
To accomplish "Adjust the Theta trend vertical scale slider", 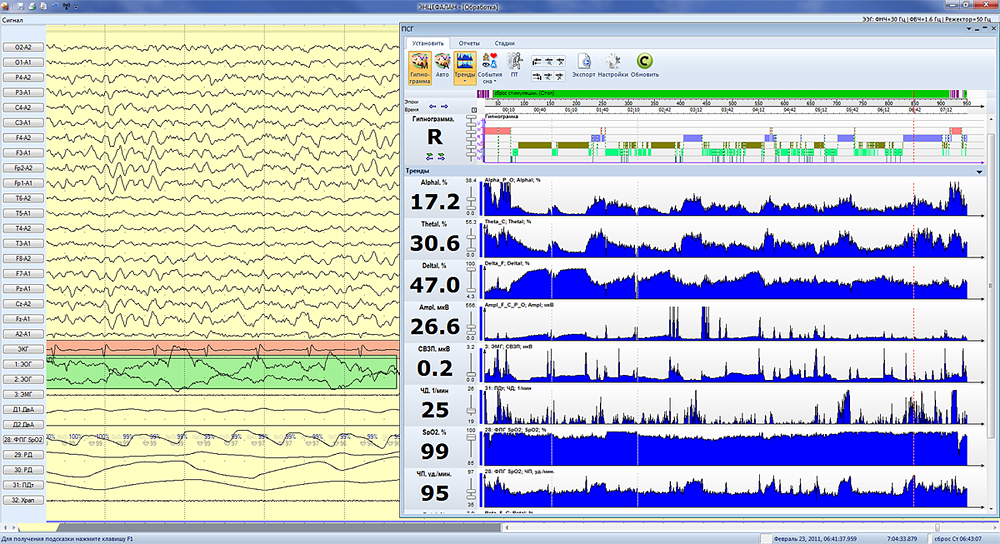I will [471, 240].
